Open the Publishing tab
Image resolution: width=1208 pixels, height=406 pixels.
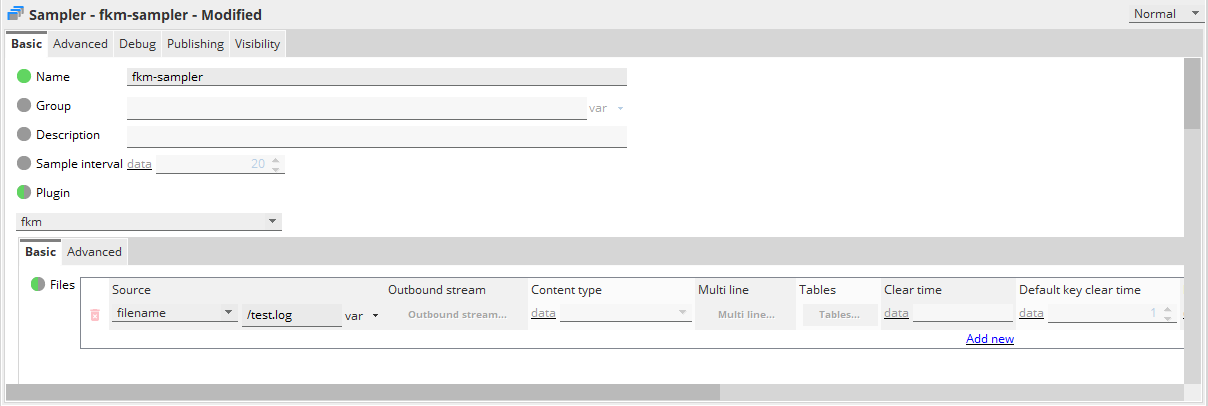point(195,44)
